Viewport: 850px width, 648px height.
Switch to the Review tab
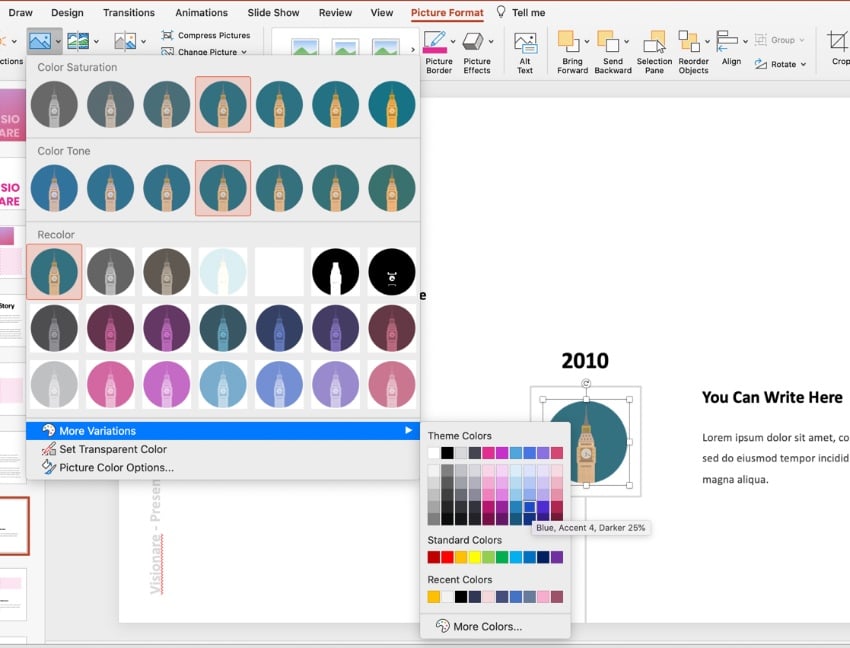[x=335, y=12]
